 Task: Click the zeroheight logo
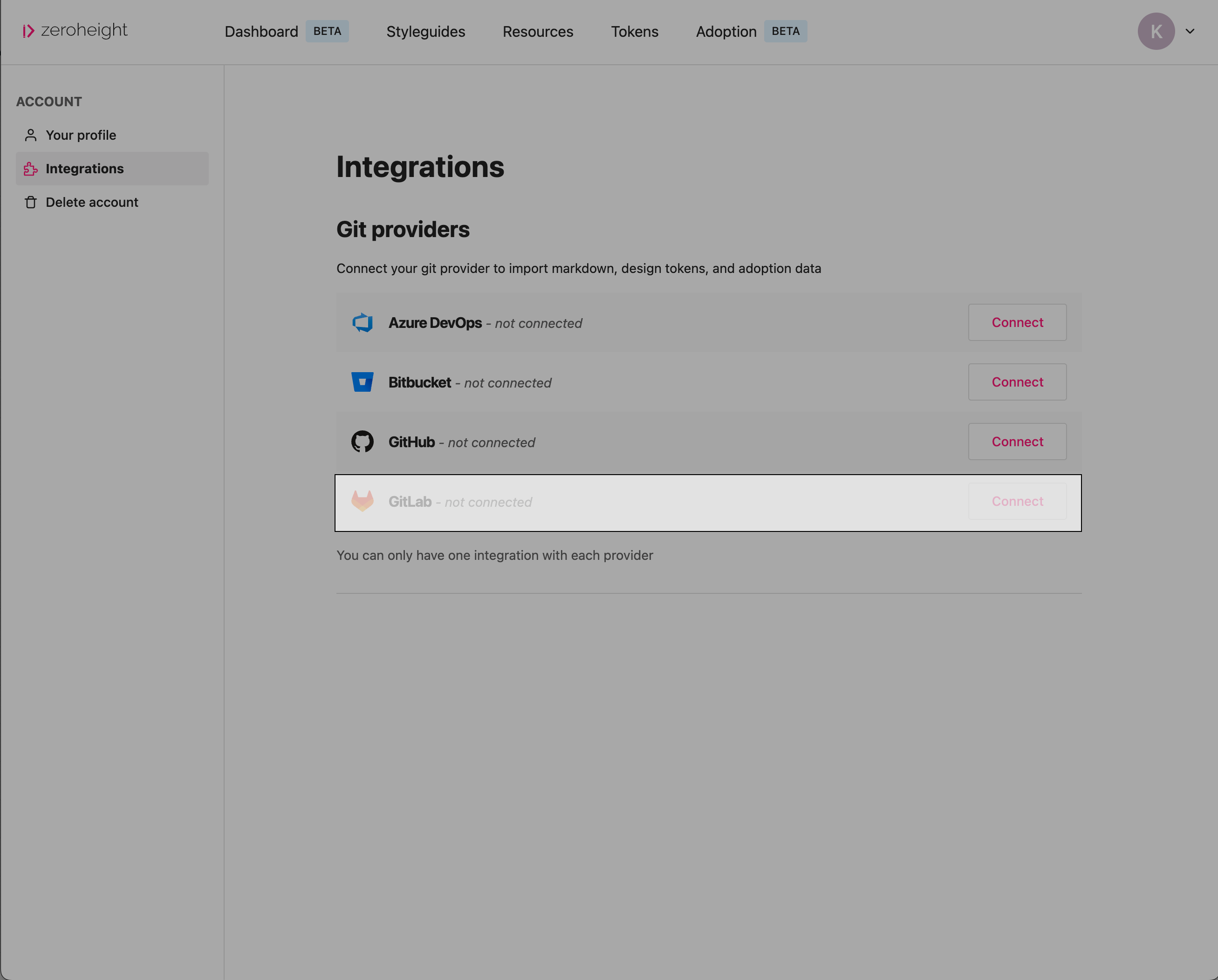[x=75, y=30]
